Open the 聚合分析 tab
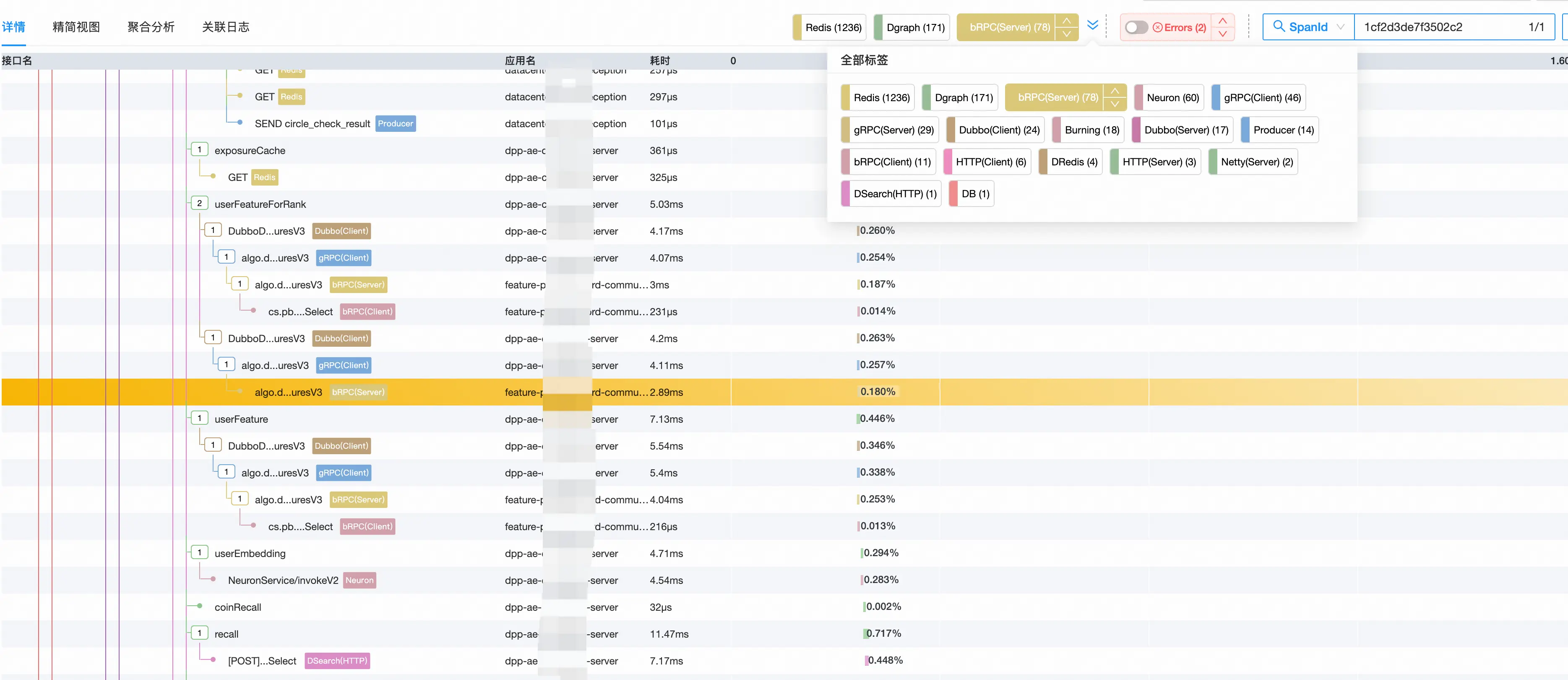The width and height of the screenshot is (1568, 680). 151,27
